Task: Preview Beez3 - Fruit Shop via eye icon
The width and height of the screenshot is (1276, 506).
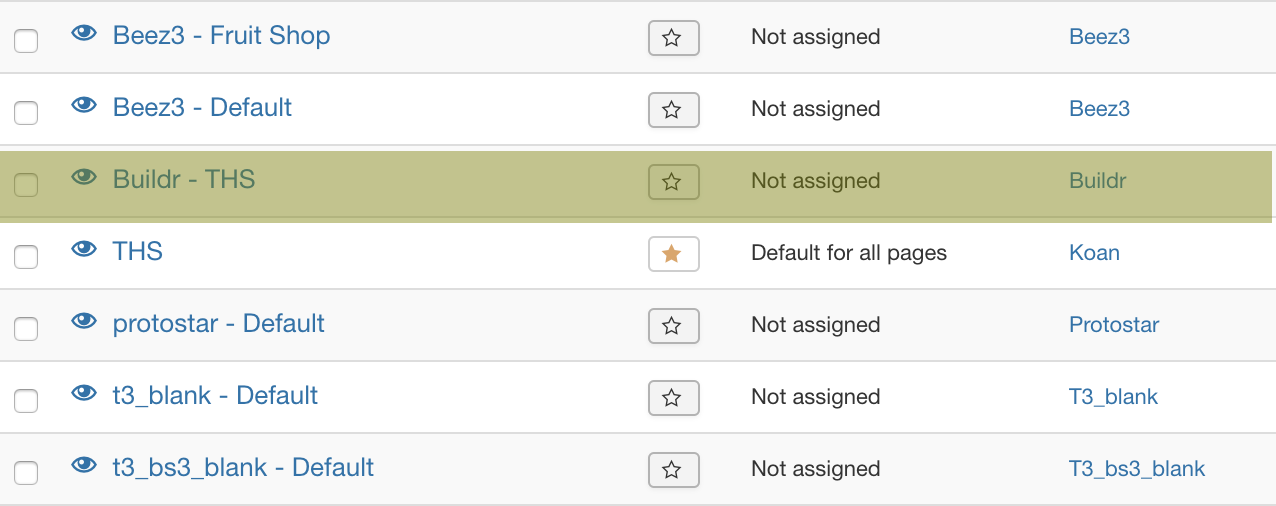Action: point(84,34)
